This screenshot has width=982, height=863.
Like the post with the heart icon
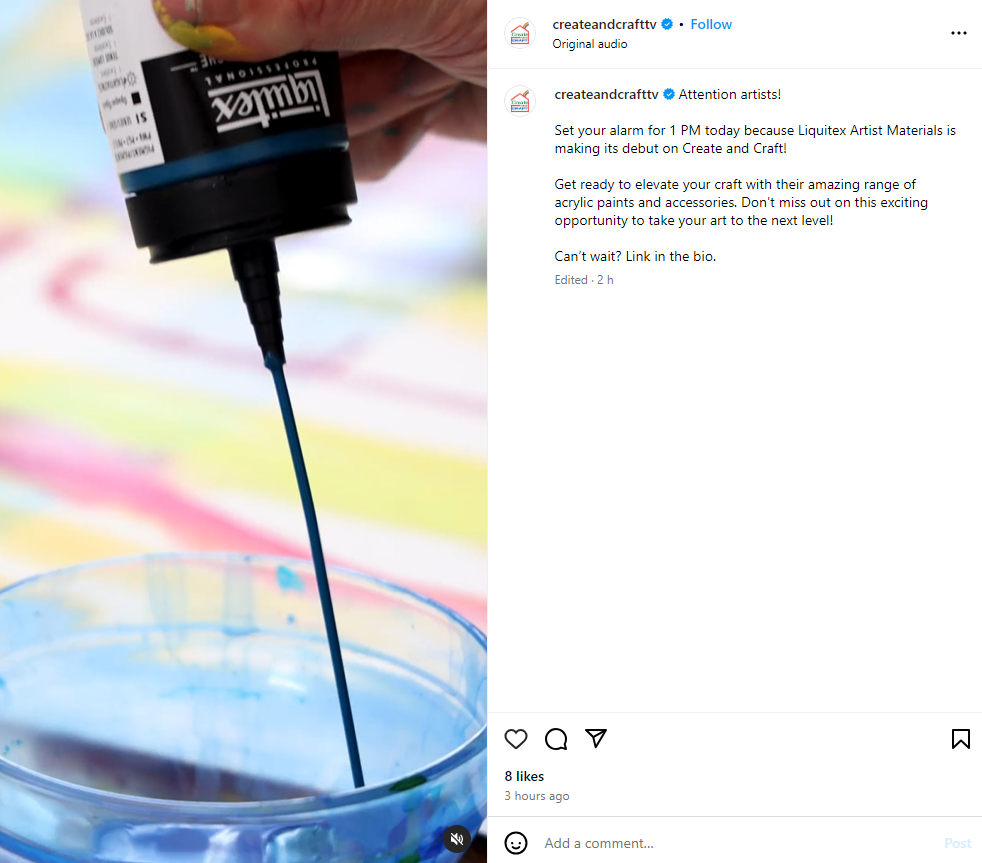[515, 739]
